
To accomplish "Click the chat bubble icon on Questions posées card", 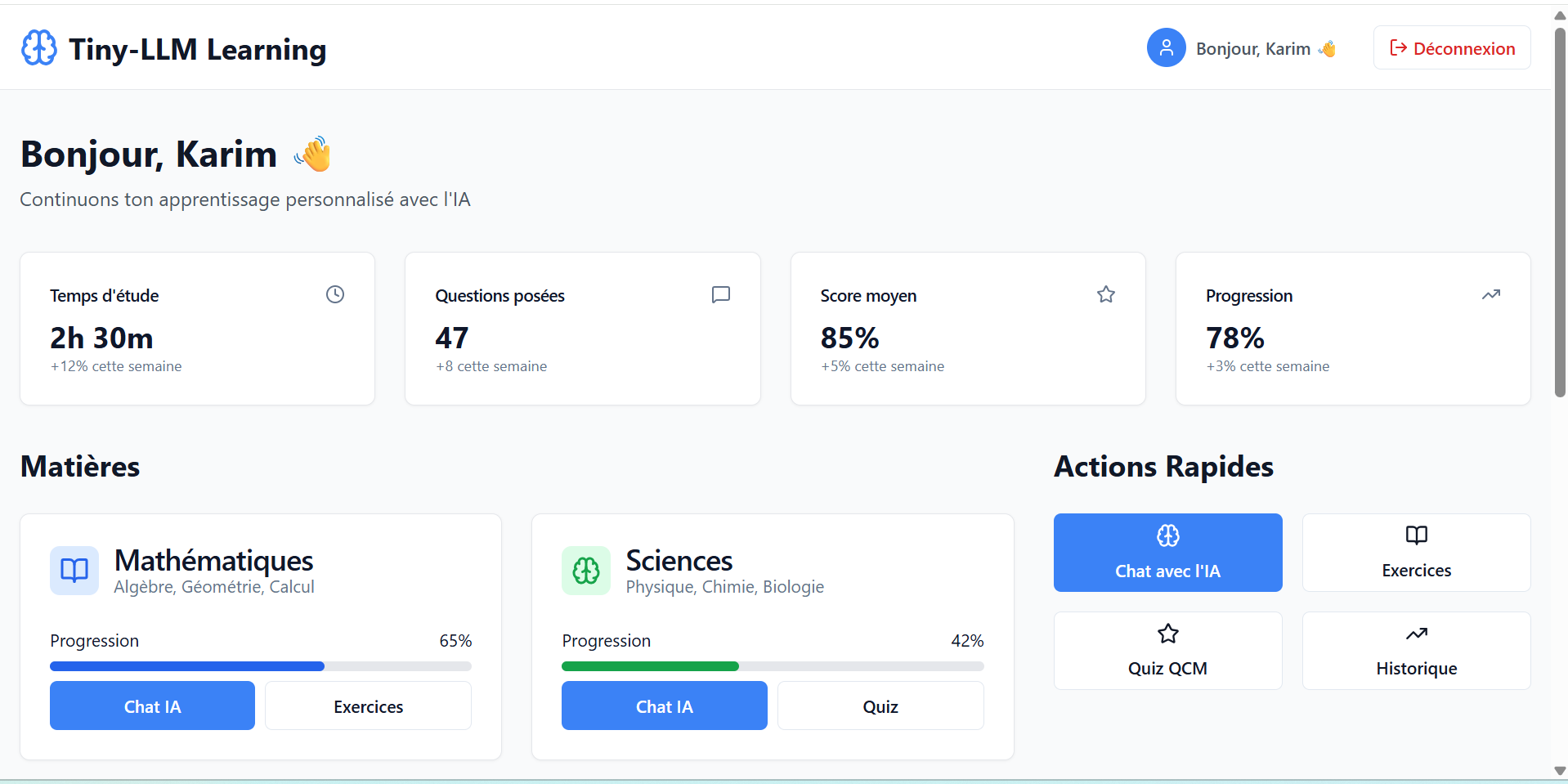I will [x=720, y=294].
